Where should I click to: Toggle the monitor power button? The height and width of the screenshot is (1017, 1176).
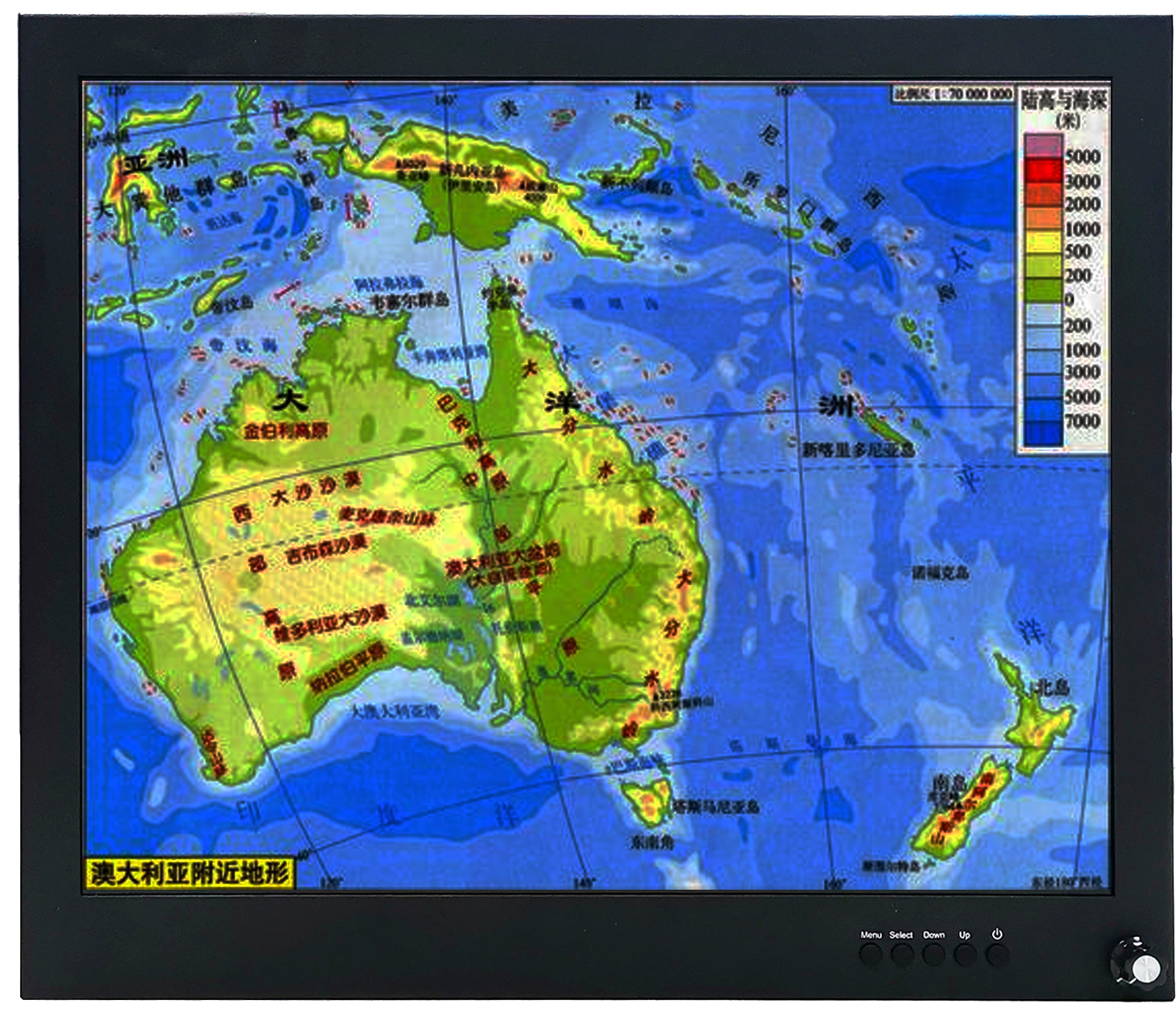pos(997,954)
